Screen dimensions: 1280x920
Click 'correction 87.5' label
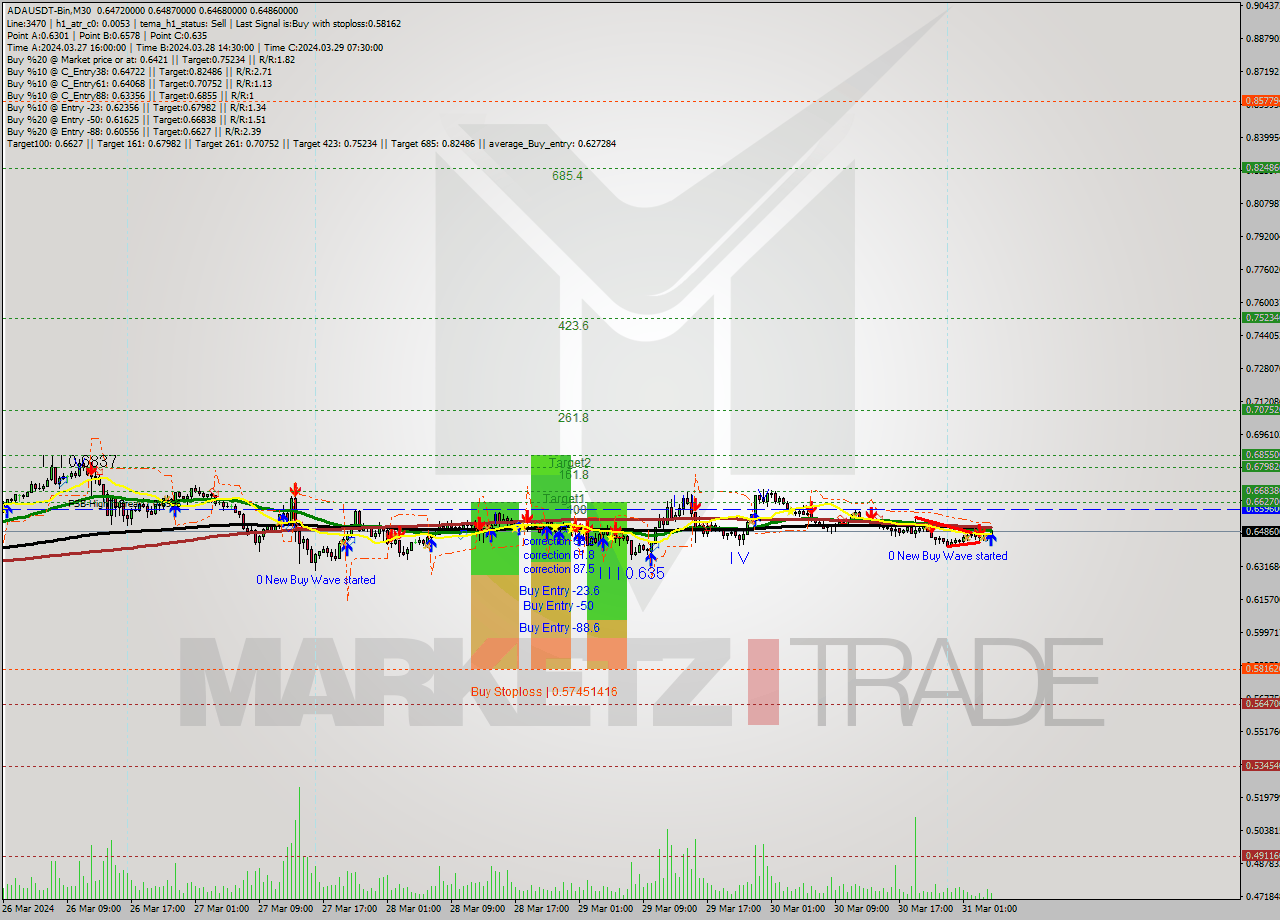click(x=558, y=568)
